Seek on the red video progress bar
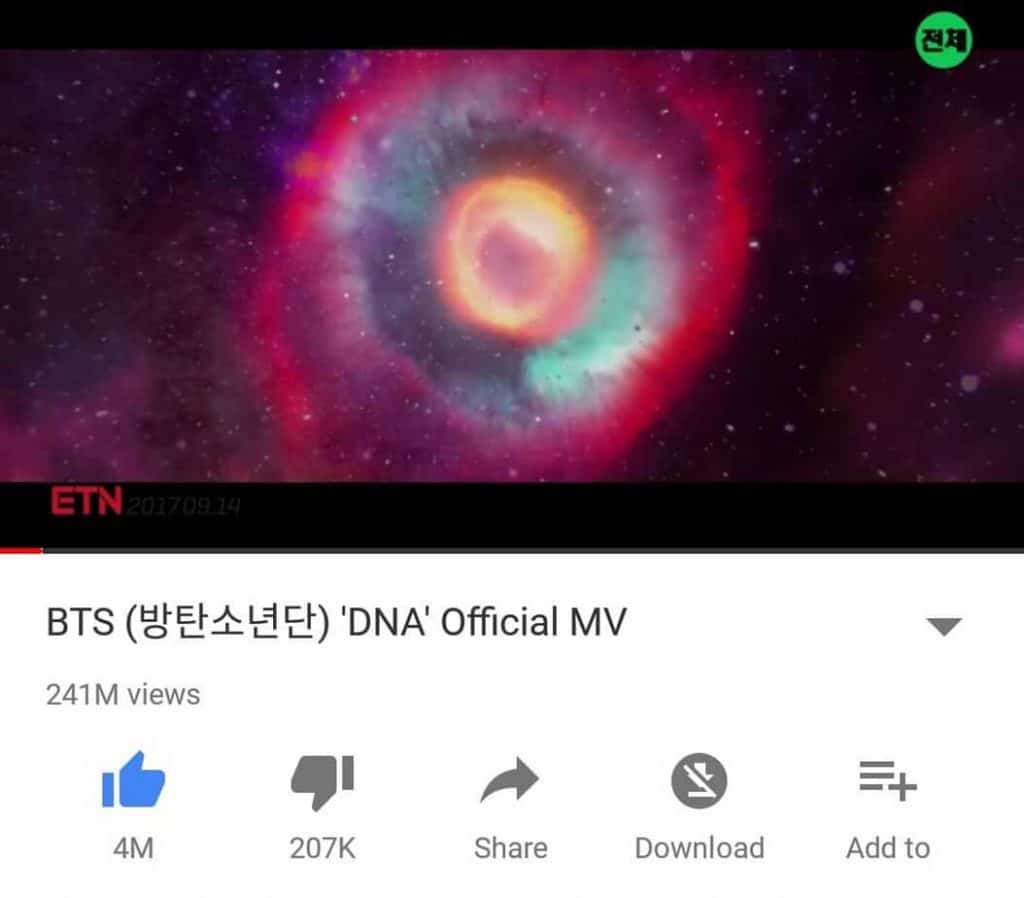The height and width of the screenshot is (898, 1024). (x=21, y=551)
